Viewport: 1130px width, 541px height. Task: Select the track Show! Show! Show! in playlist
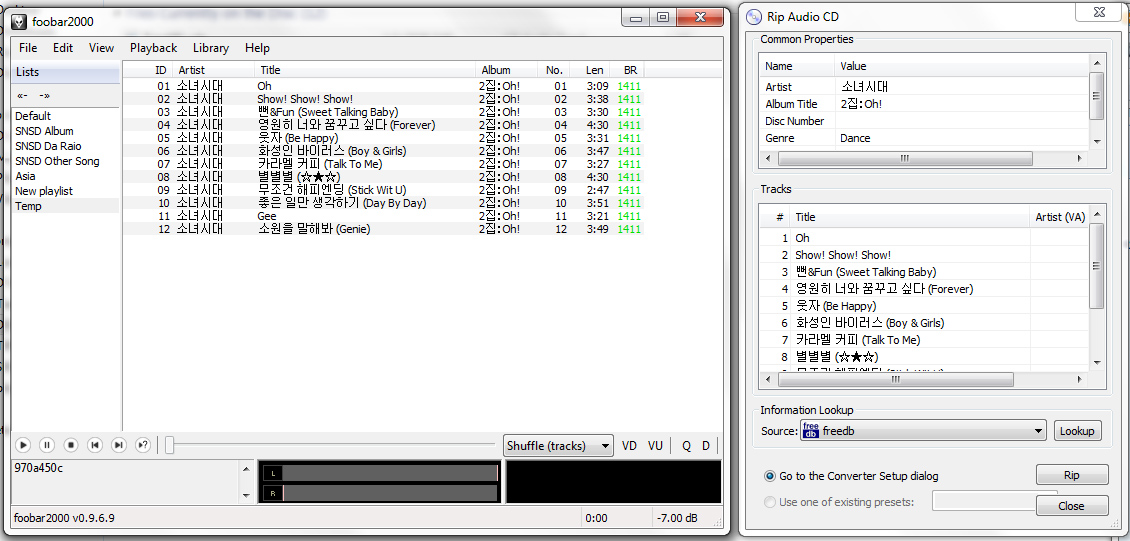point(383,99)
